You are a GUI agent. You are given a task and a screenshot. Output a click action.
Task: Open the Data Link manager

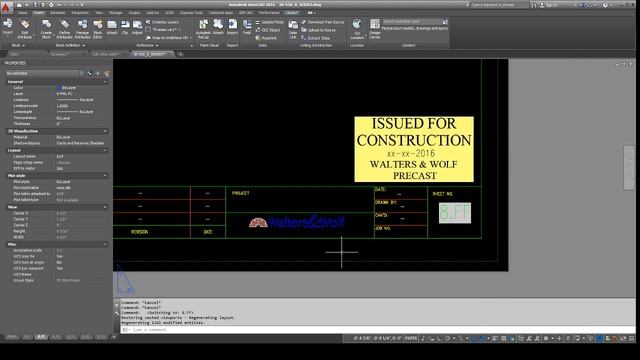pyautogui.click(x=293, y=29)
